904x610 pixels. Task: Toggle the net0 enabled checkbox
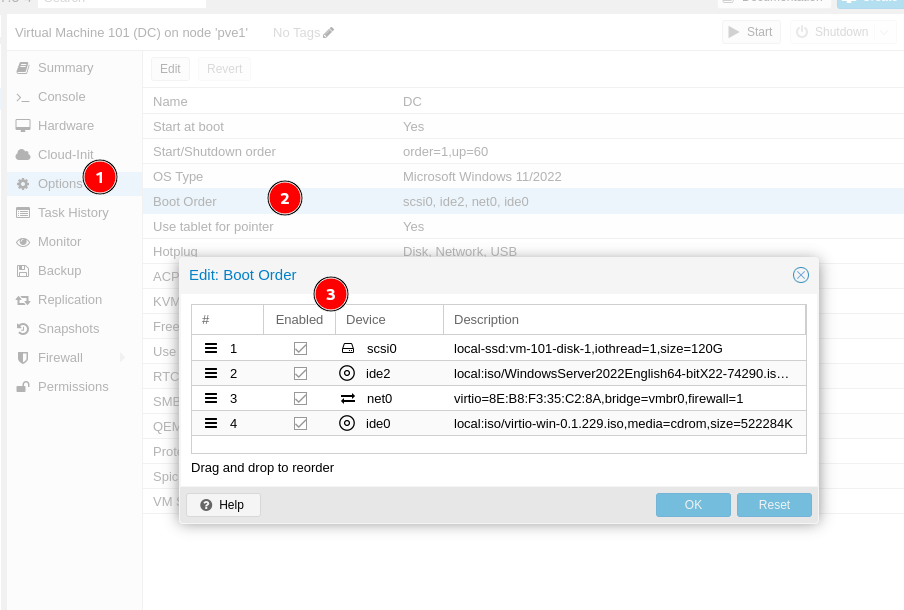click(x=300, y=398)
